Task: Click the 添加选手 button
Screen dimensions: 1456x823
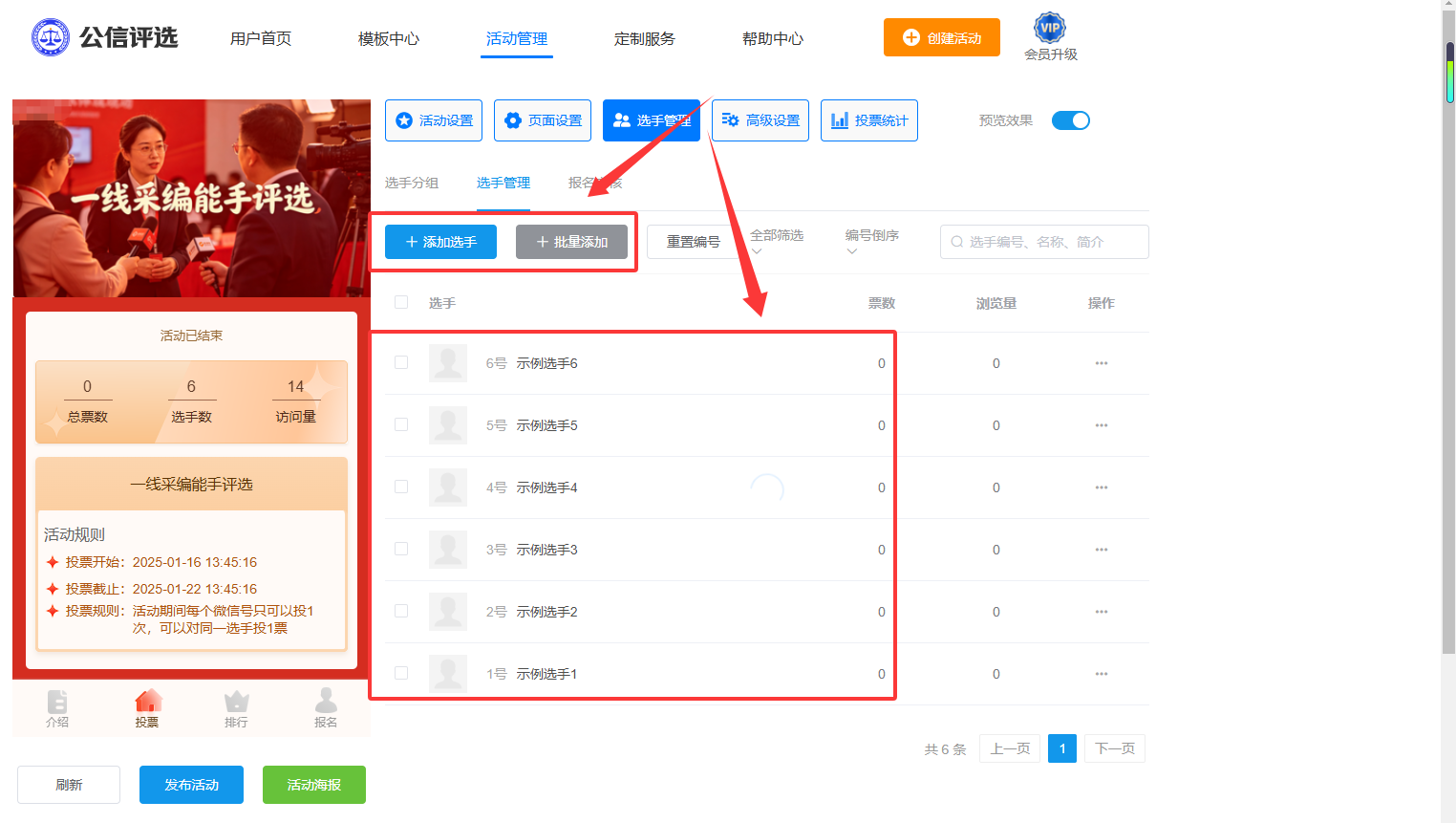Action: (x=440, y=242)
